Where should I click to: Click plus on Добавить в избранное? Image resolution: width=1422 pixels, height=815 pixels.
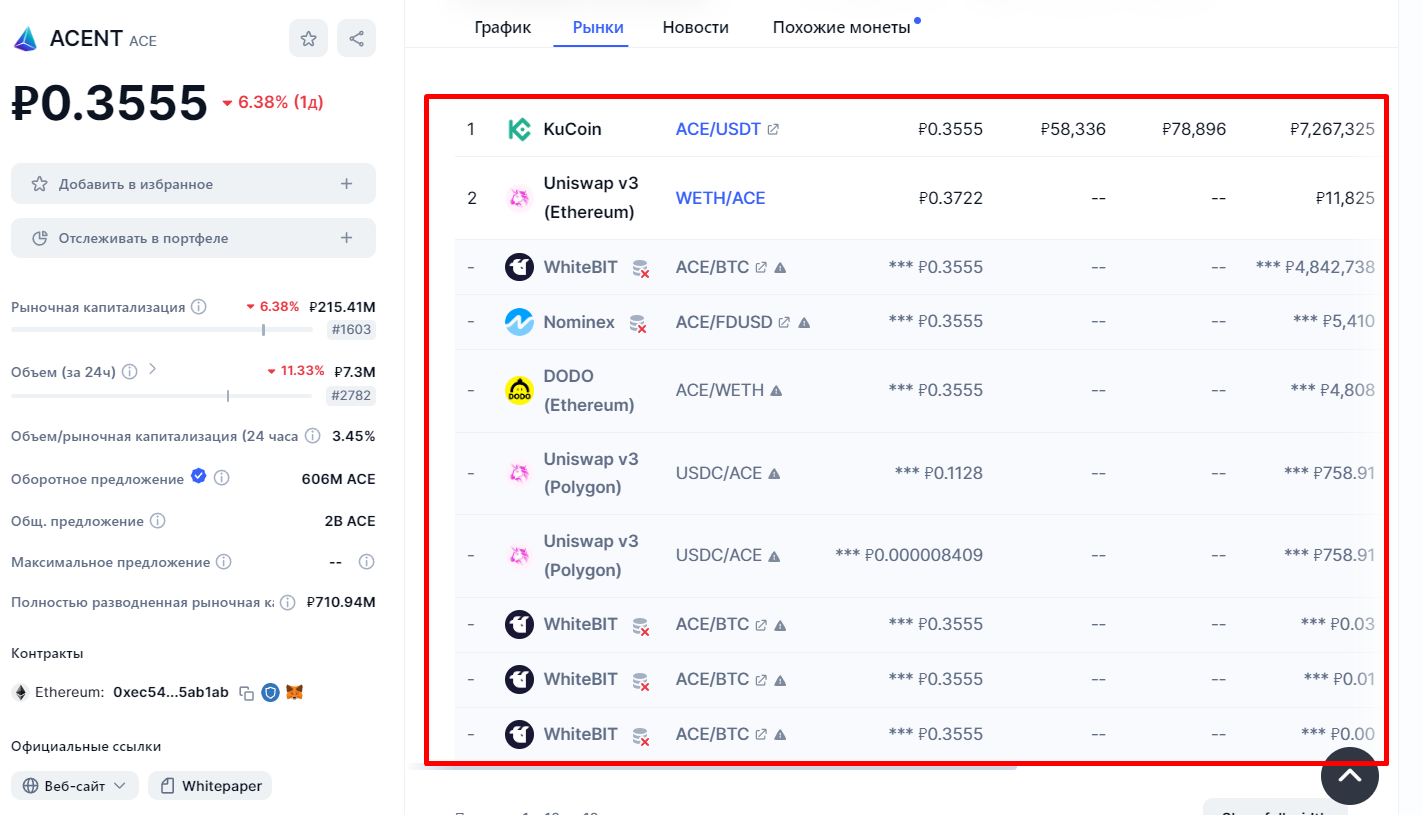point(346,184)
